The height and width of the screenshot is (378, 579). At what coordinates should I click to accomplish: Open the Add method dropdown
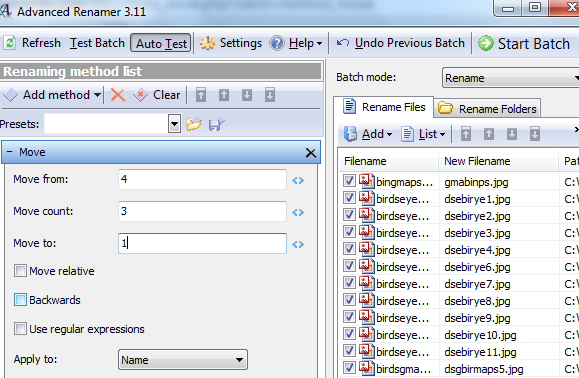(52, 95)
